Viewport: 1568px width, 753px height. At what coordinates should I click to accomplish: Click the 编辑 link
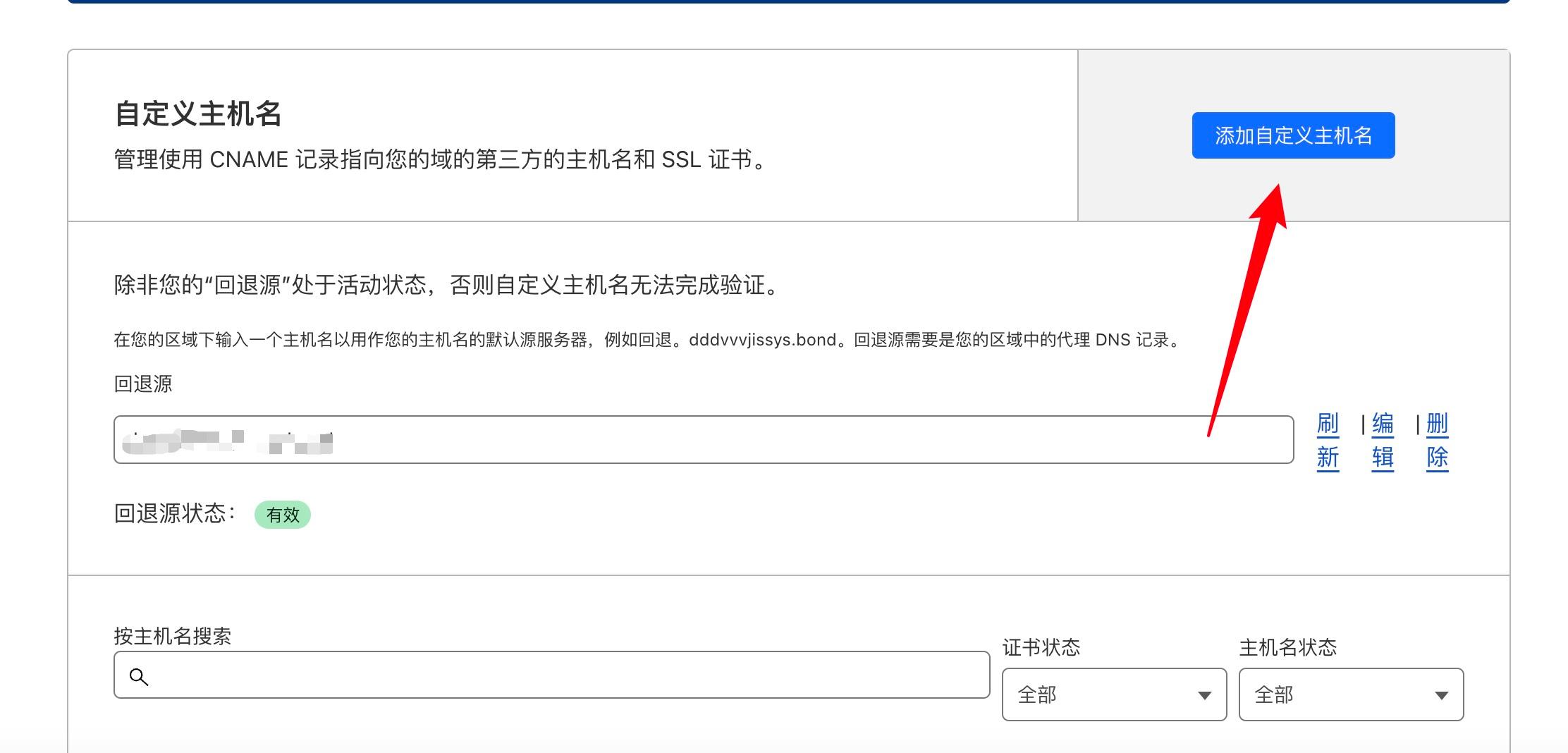[x=1383, y=441]
